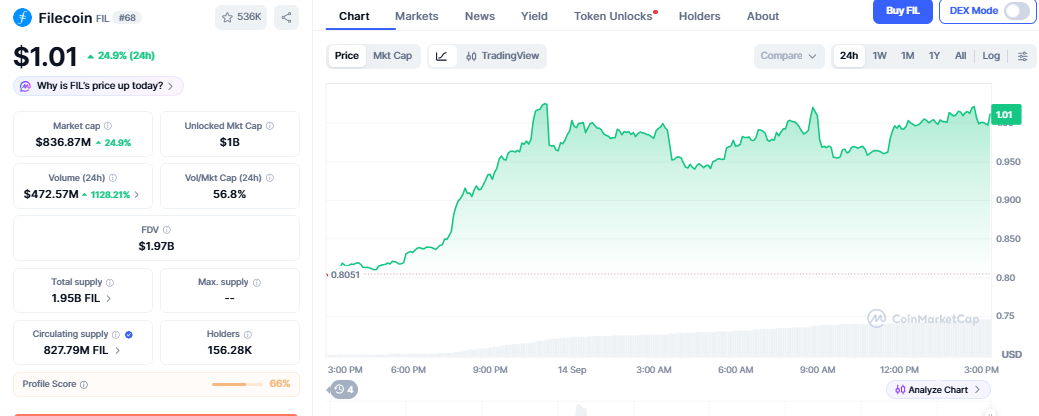Set chart range to All
Viewport: 1039px width, 416px height.
960,56
